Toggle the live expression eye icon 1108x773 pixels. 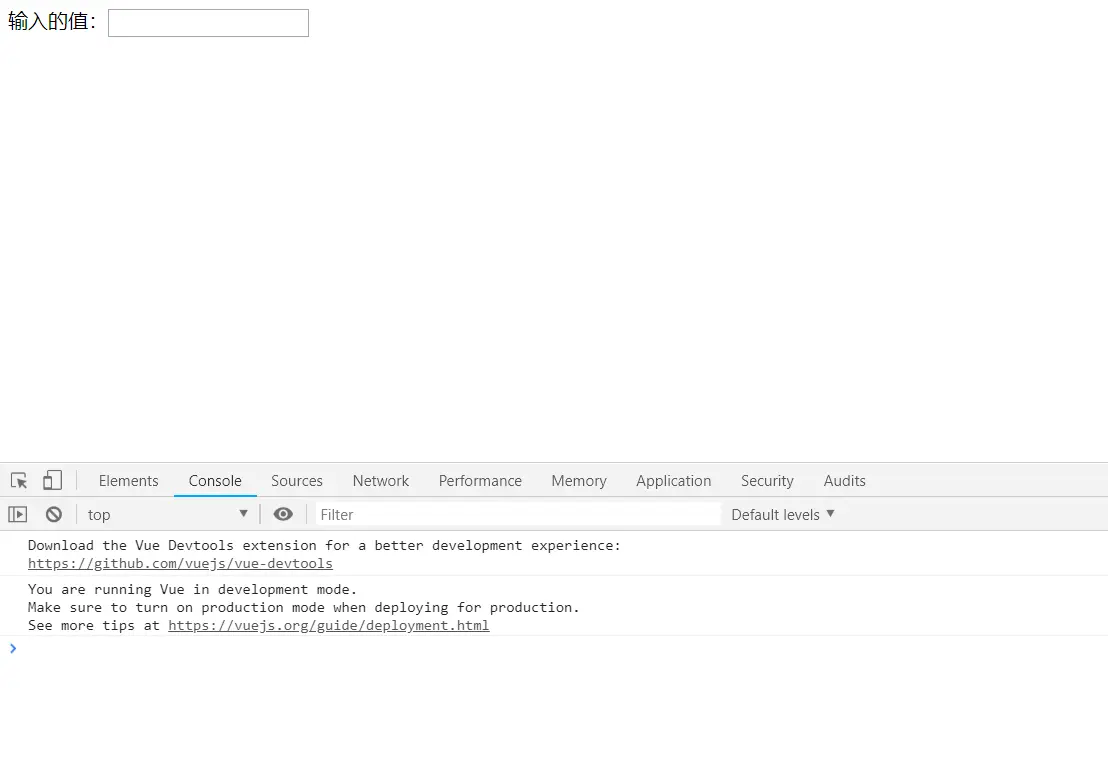(283, 514)
